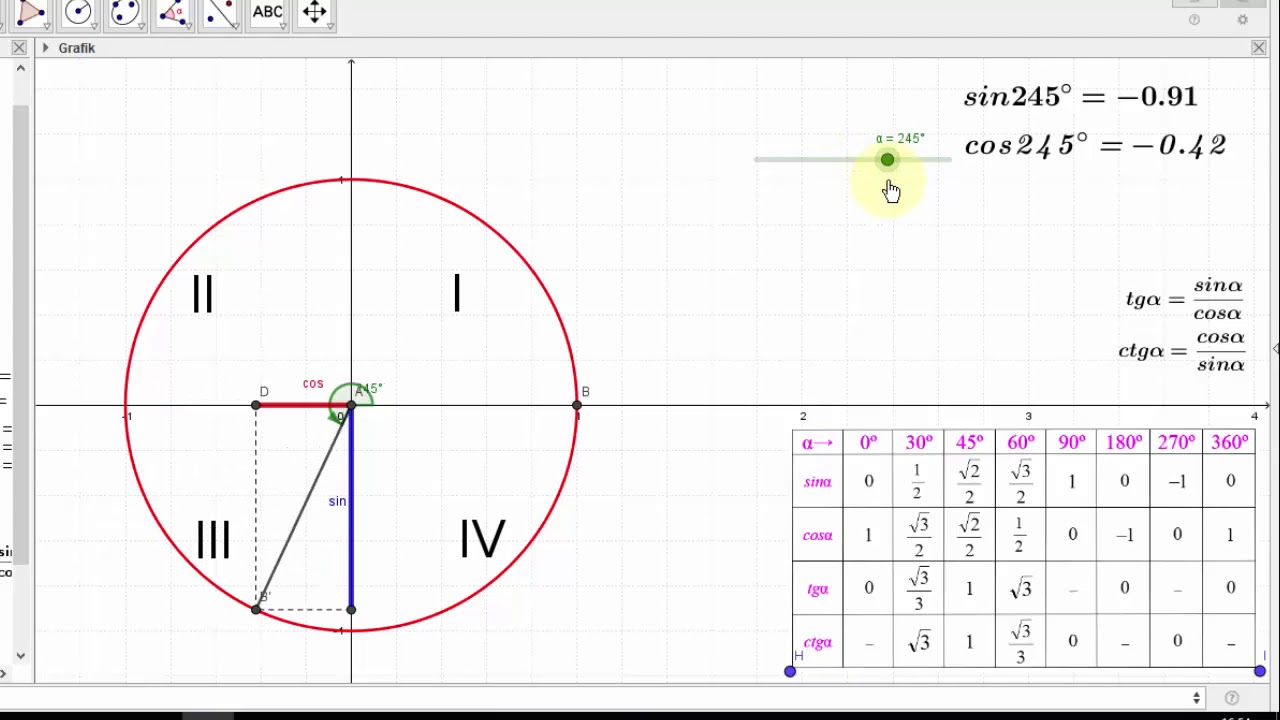Open the input bar symbol stepper arrows
1280x720 pixels.
click(x=1196, y=698)
